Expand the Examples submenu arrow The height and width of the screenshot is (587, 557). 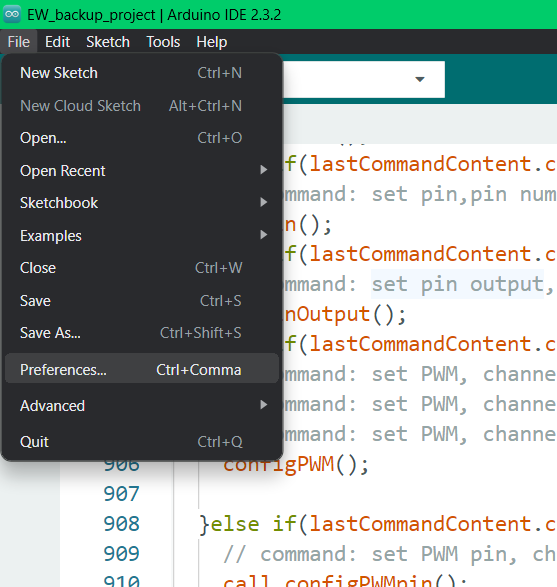264,235
